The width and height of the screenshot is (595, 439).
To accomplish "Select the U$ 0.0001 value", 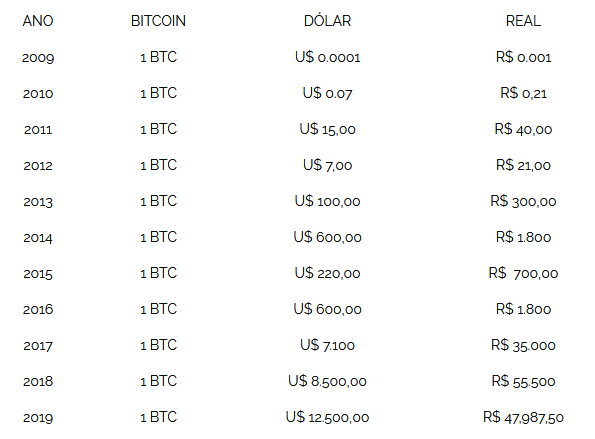I will 327,57.
